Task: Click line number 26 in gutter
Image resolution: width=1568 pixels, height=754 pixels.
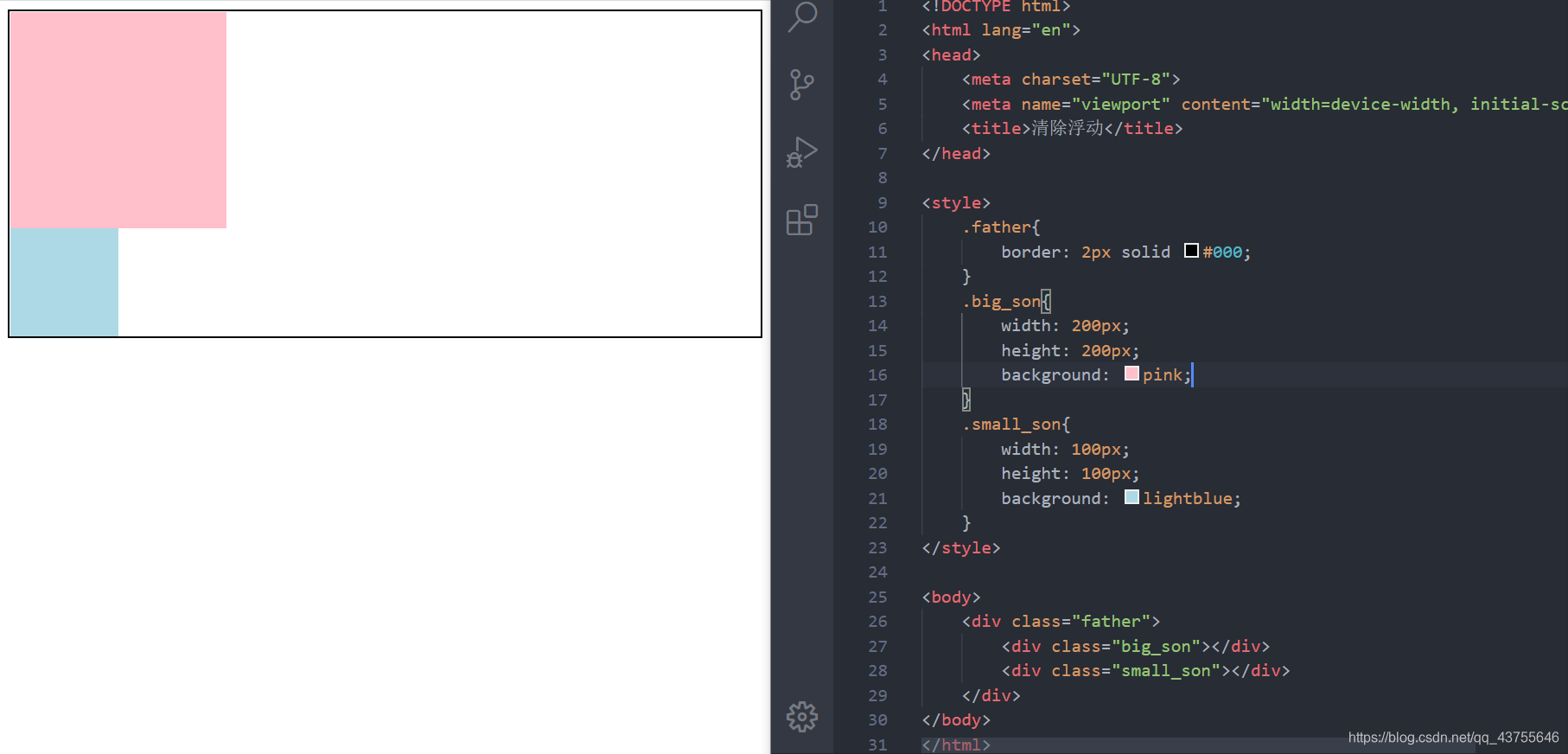Action: 877,621
